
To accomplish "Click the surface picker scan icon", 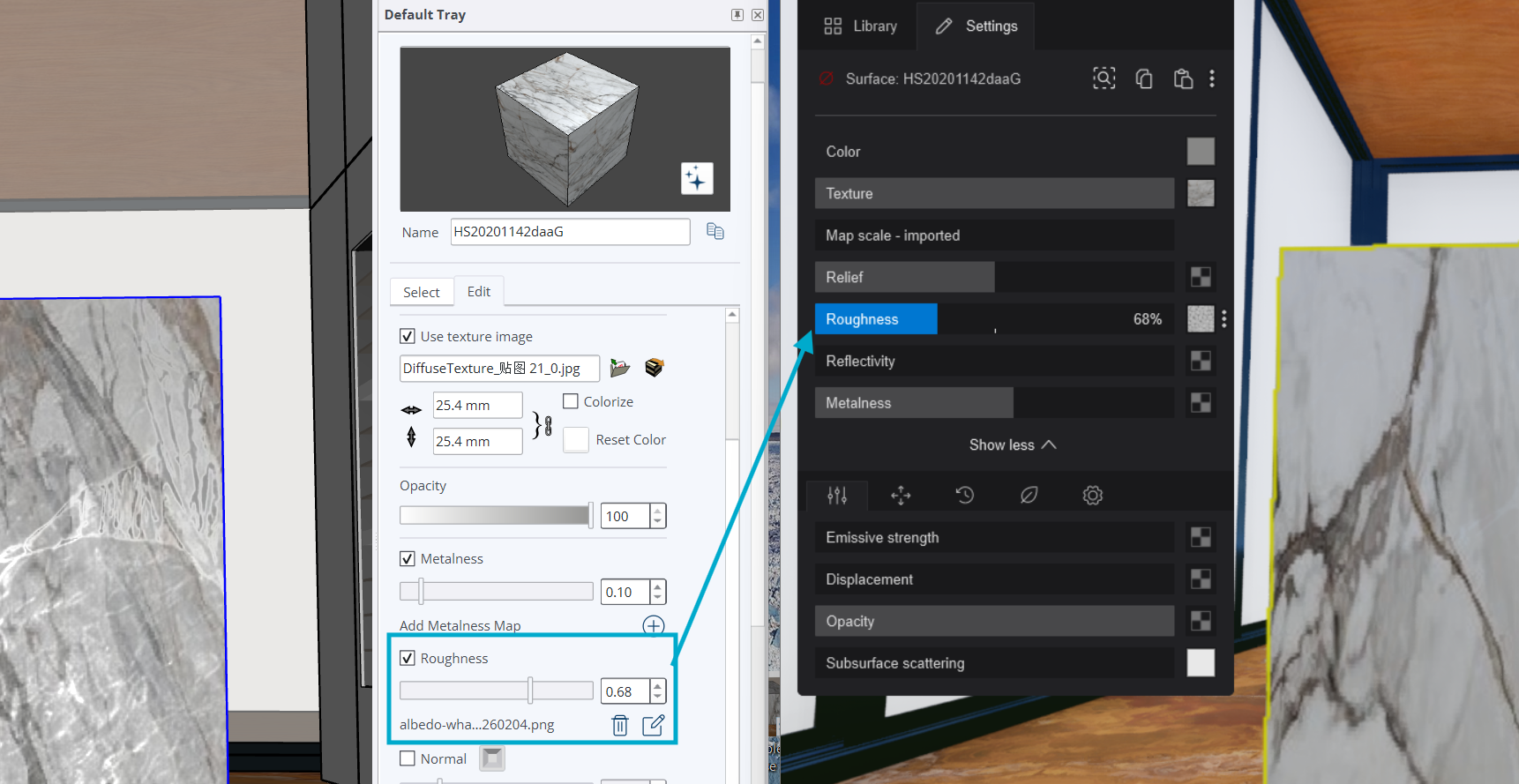I will tap(1104, 78).
